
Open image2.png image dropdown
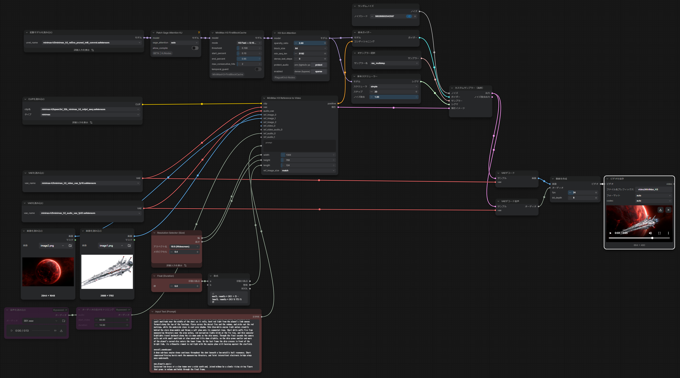(x=52, y=246)
